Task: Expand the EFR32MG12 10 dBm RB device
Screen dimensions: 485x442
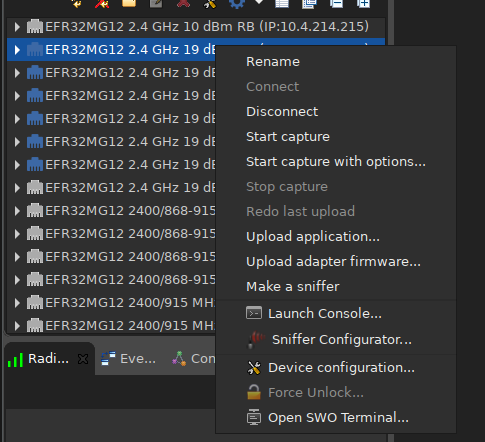Action: click(x=17, y=27)
